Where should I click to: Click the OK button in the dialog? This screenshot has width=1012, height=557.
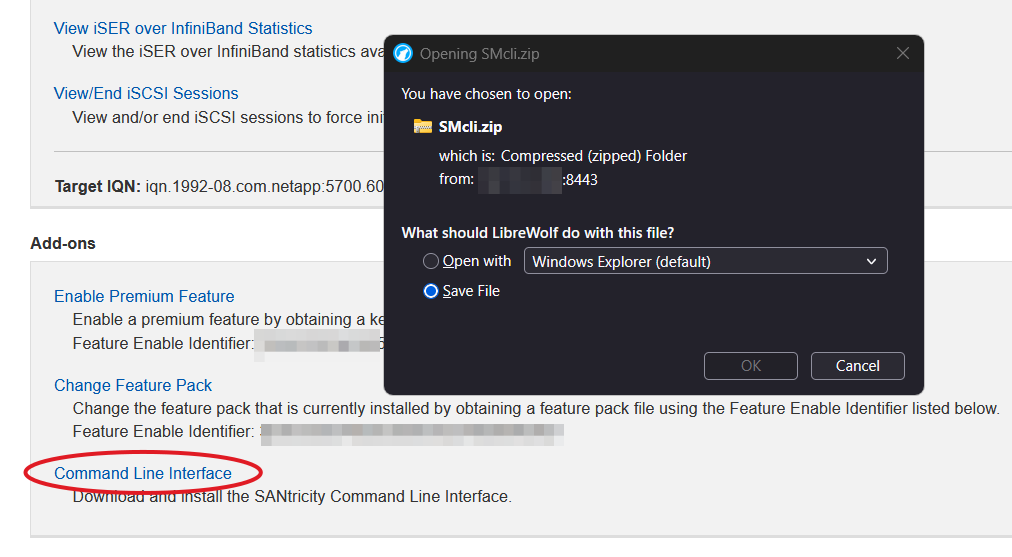(751, 366)
